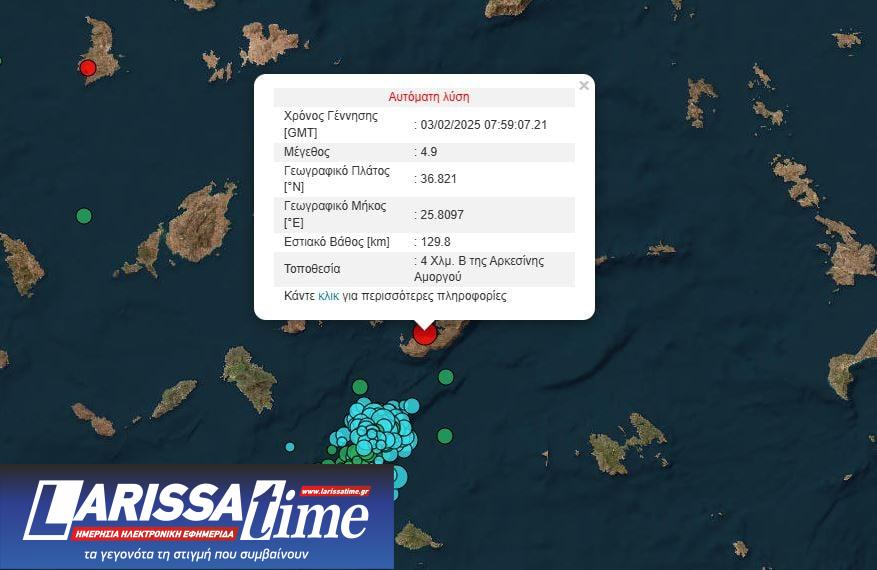The image size is (877, 570).
Task: Click the green marker just below the red epicenter
Action: [x=446, y=377]
